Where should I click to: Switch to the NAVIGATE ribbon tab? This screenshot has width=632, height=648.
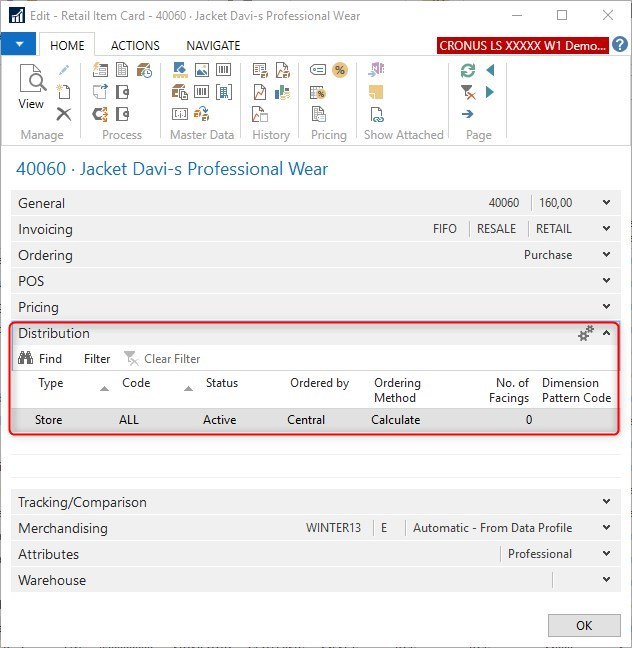[213, 45]
